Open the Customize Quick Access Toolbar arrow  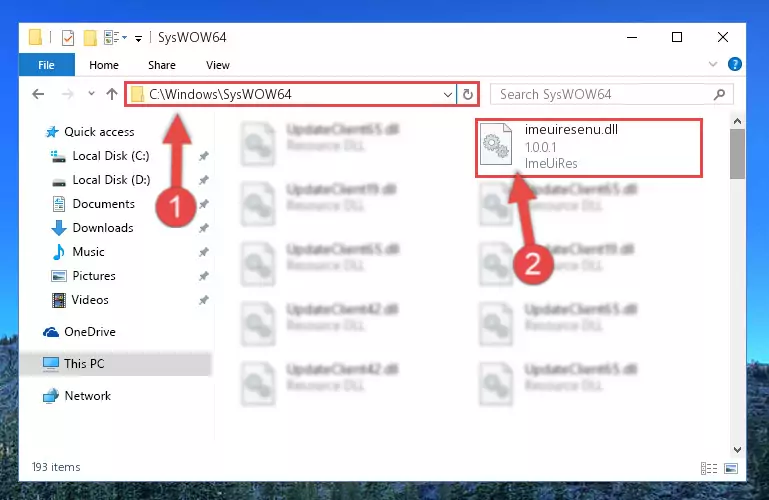click(x=139, y=39)
